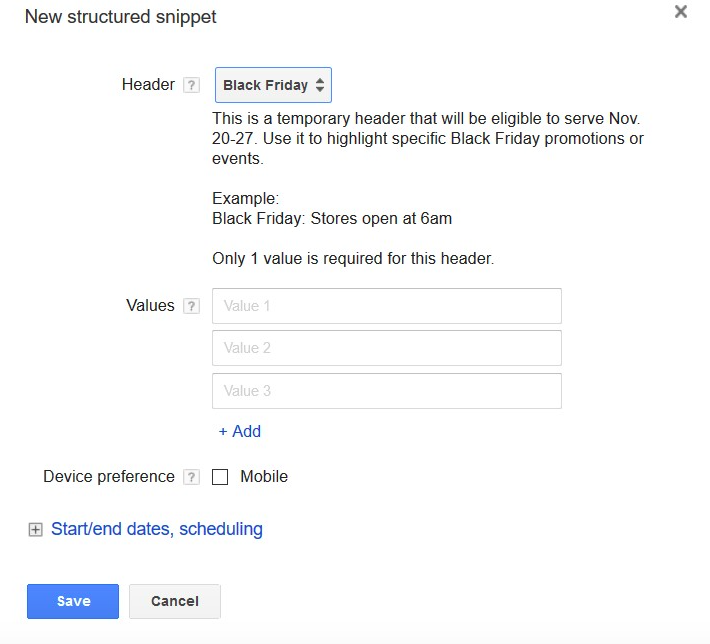710x644 pixels.
Task: Save the structured snippet
Action: 73,601
